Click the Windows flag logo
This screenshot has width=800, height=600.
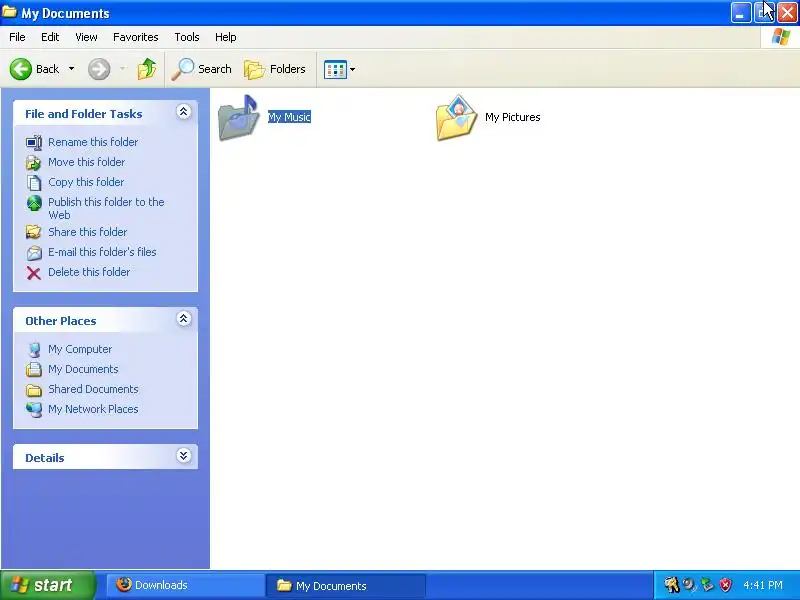[781, 37]
